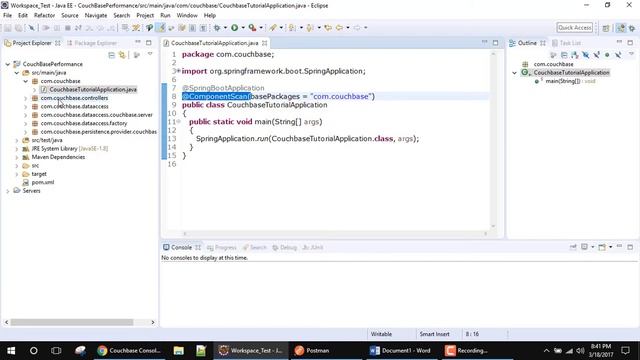This screenshot has height=360, width=640.
Task: Click the editor horizontal scrollbar
Action: pyautogui.click(x=335, y=234)
